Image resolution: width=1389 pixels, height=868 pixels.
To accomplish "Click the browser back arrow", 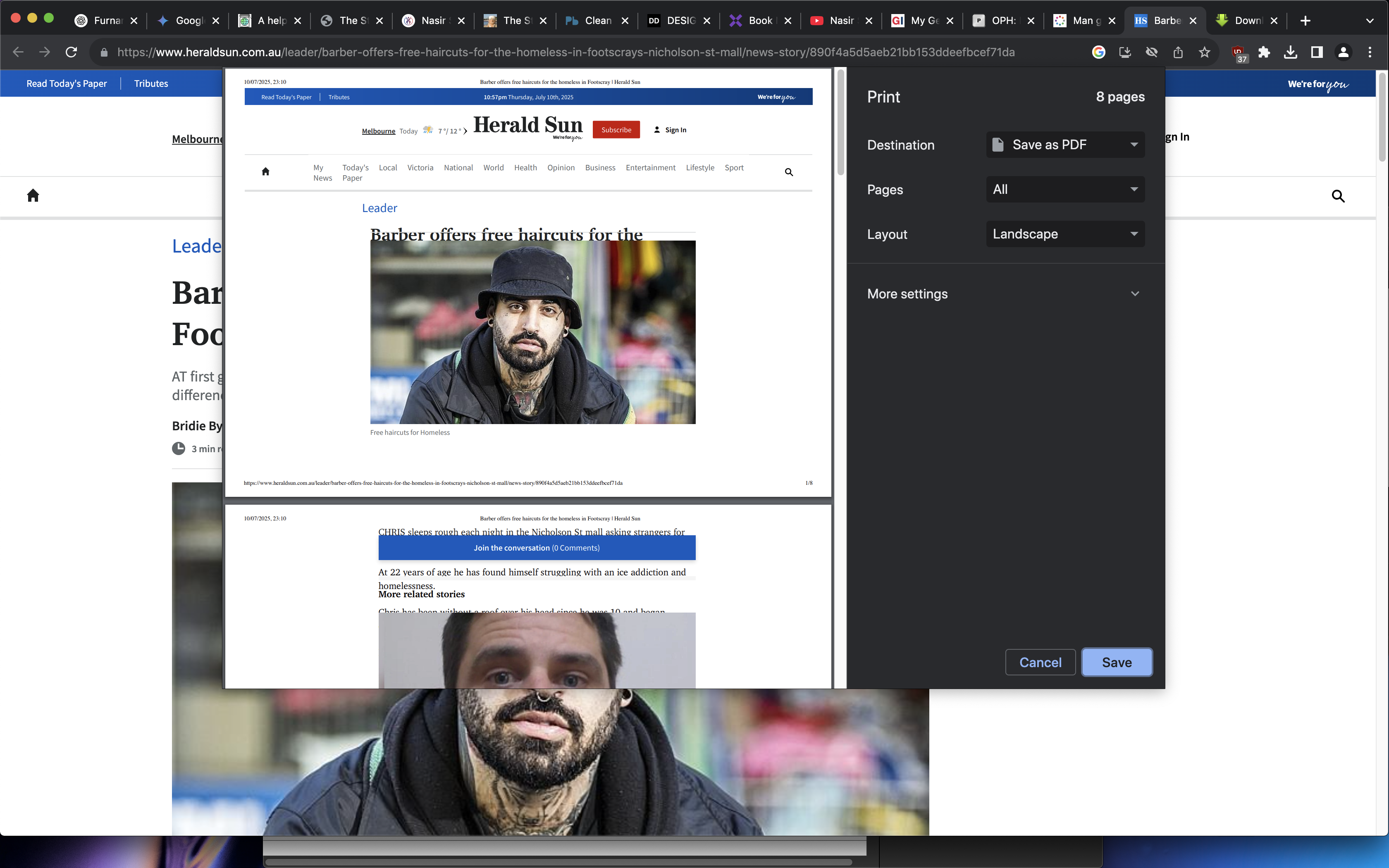I will tap(18, 52).
